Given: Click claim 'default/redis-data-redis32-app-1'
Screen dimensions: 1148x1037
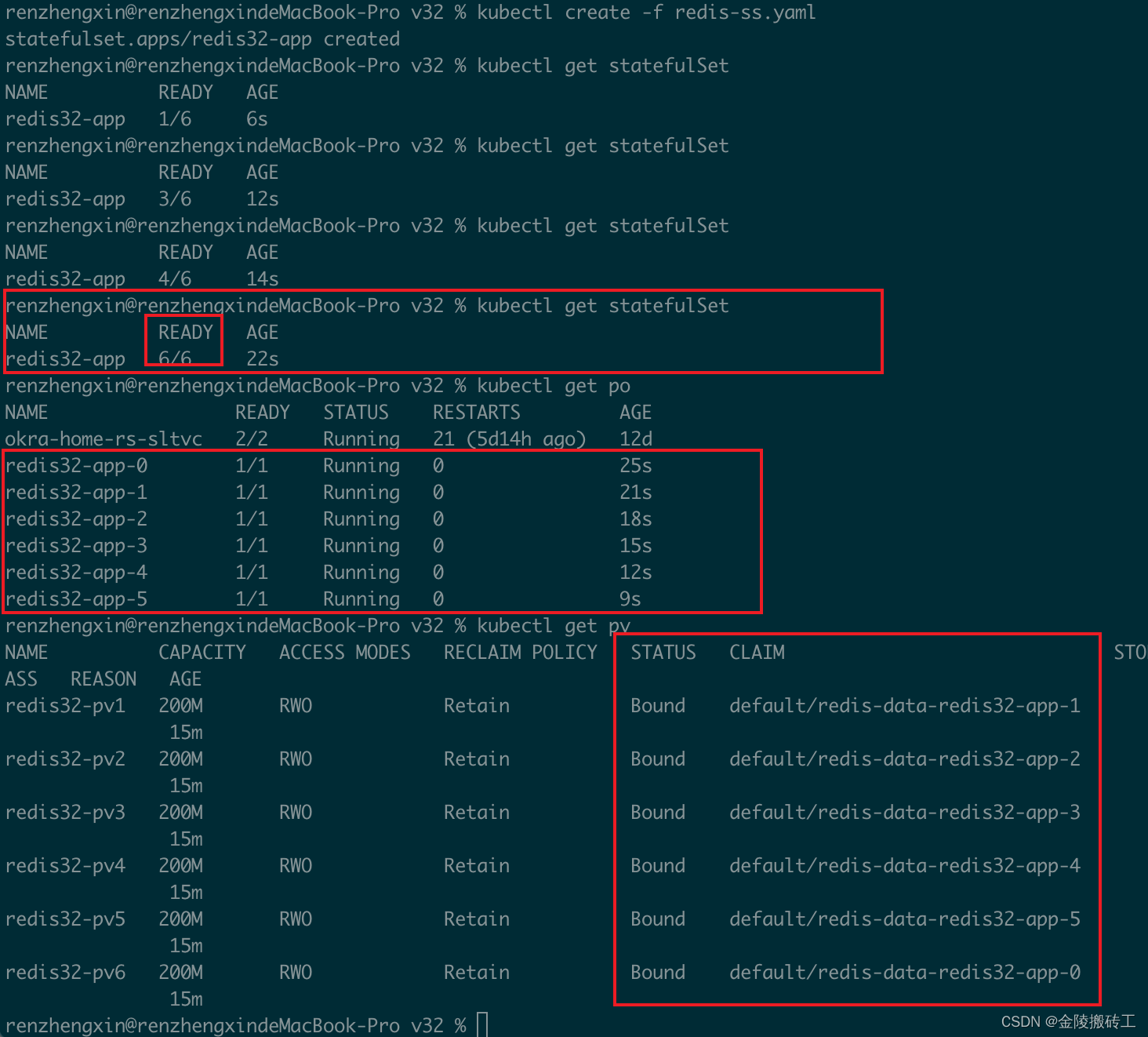Looking at the screenshot, I should (x=905, y=706).
